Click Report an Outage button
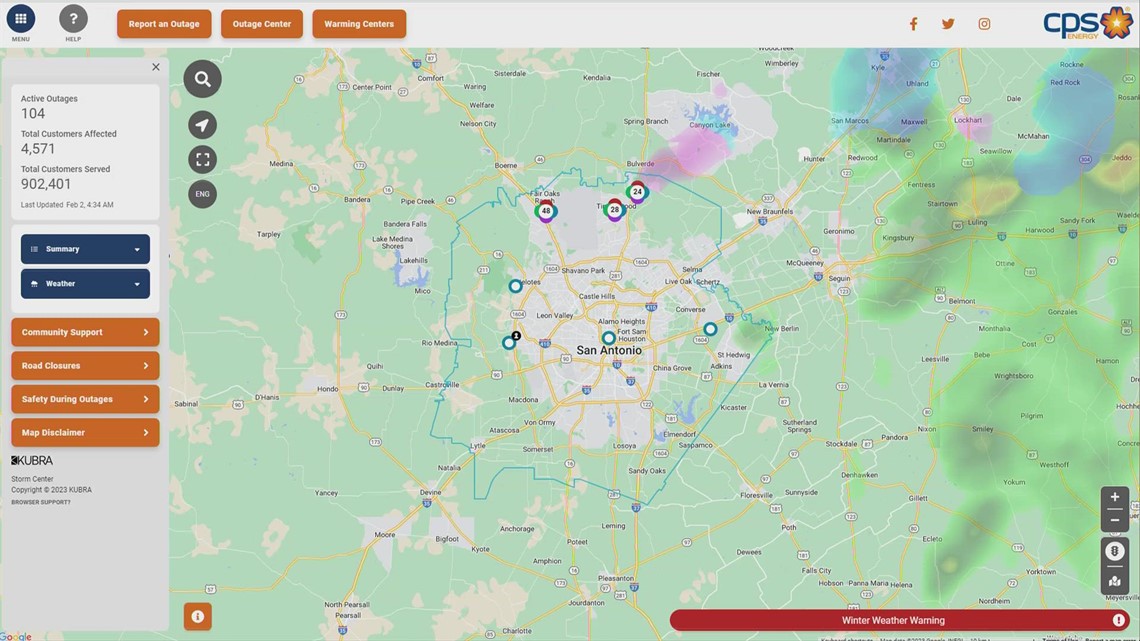This screenshot has height=641, width=1140. [164, 24]
